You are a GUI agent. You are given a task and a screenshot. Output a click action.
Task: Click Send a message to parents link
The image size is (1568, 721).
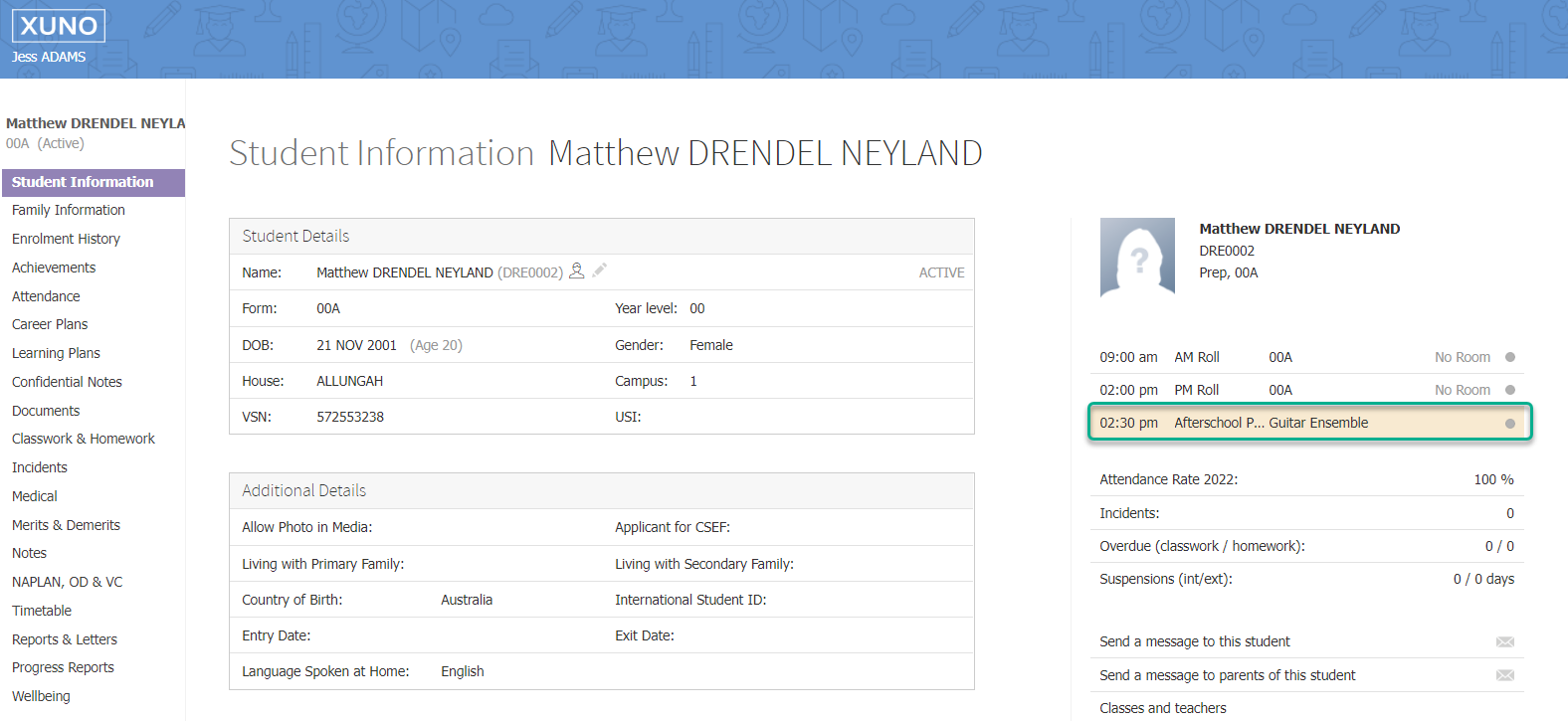coord(1227,676)
